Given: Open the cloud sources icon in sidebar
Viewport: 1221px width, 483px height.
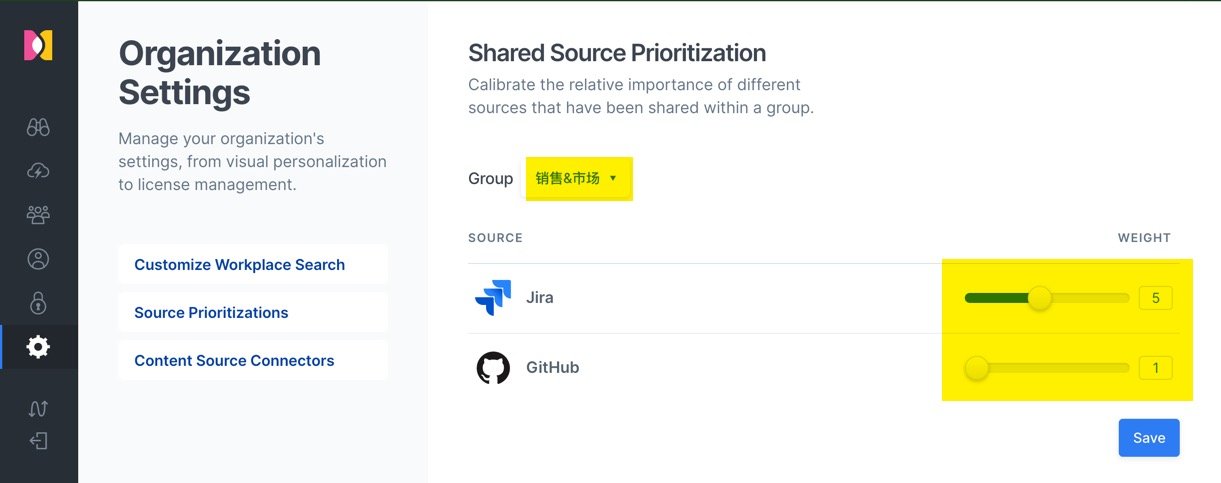Looking at the screenshot, I should (x=38, y=171).
